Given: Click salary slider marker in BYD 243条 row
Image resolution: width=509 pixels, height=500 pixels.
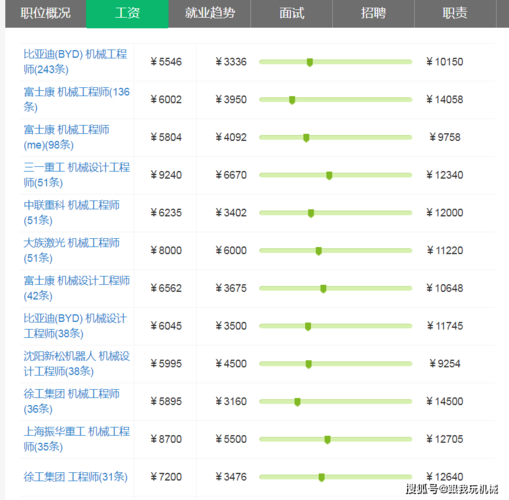Looking at the screenshot, I should coord(310,62).
